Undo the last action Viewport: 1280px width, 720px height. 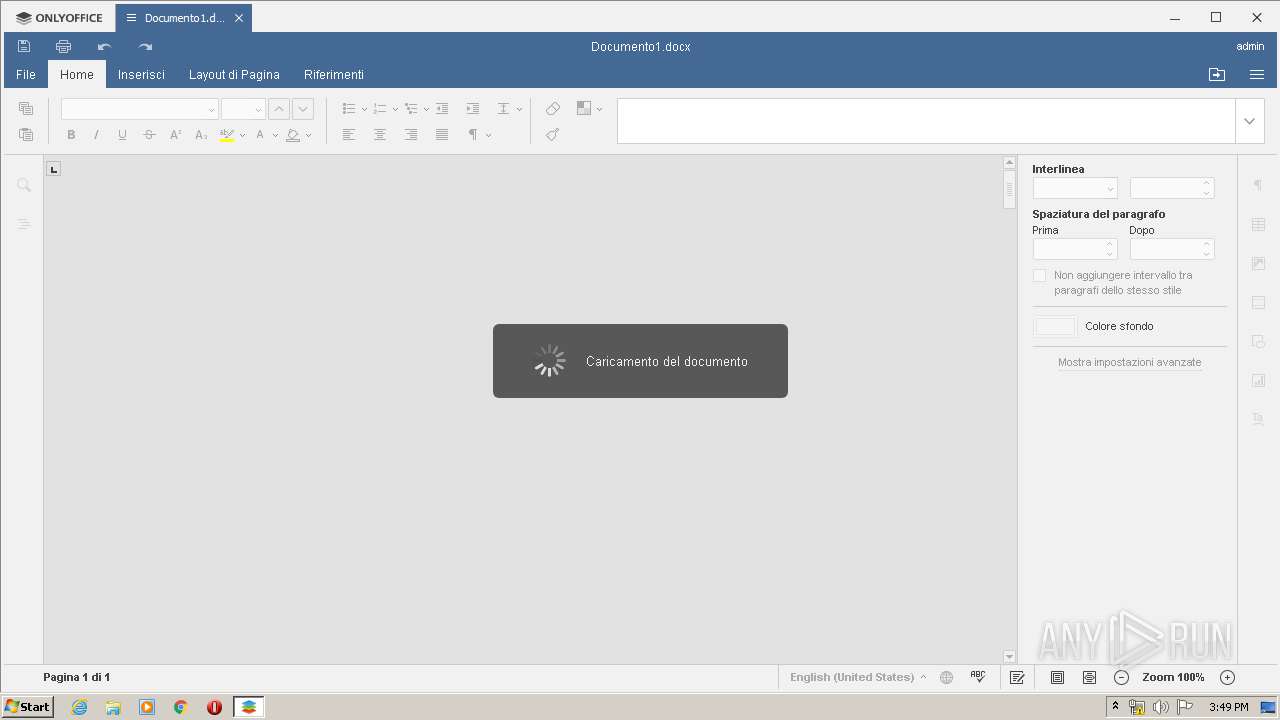click(x=104, y=46)
